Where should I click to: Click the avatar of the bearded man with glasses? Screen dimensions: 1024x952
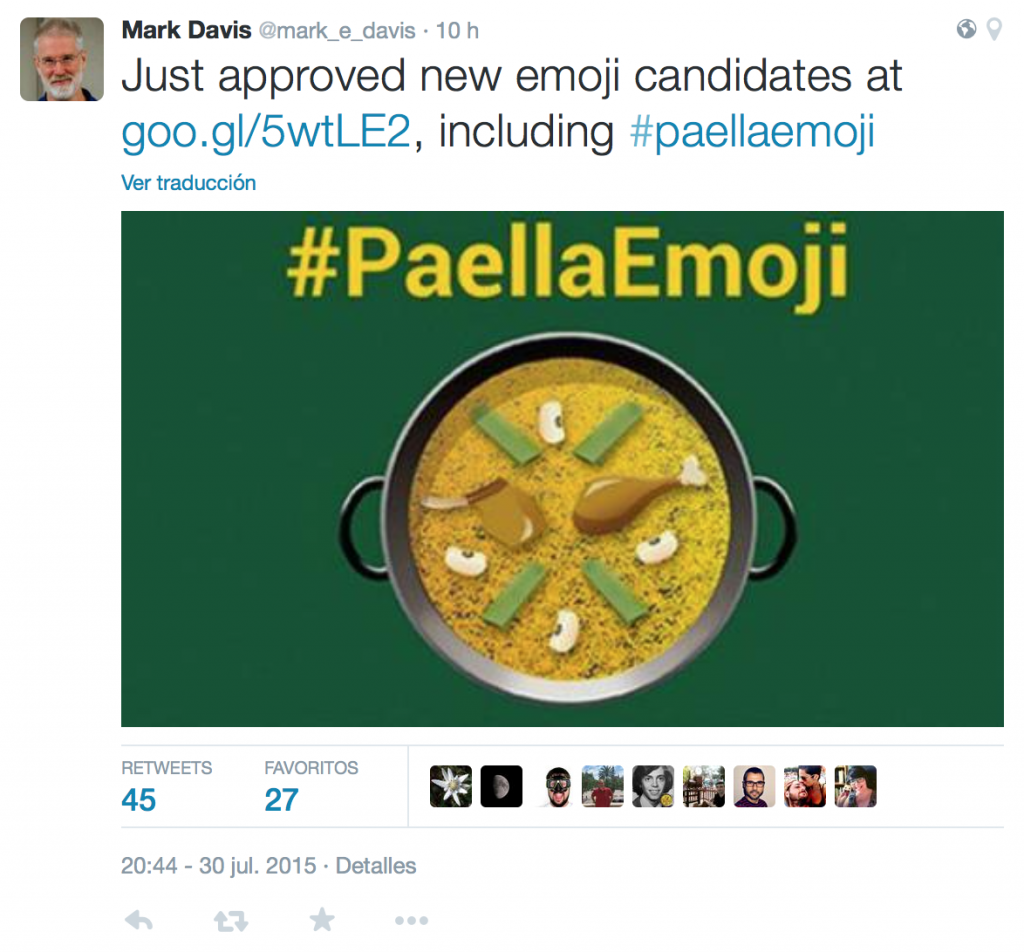coord(754,786)
